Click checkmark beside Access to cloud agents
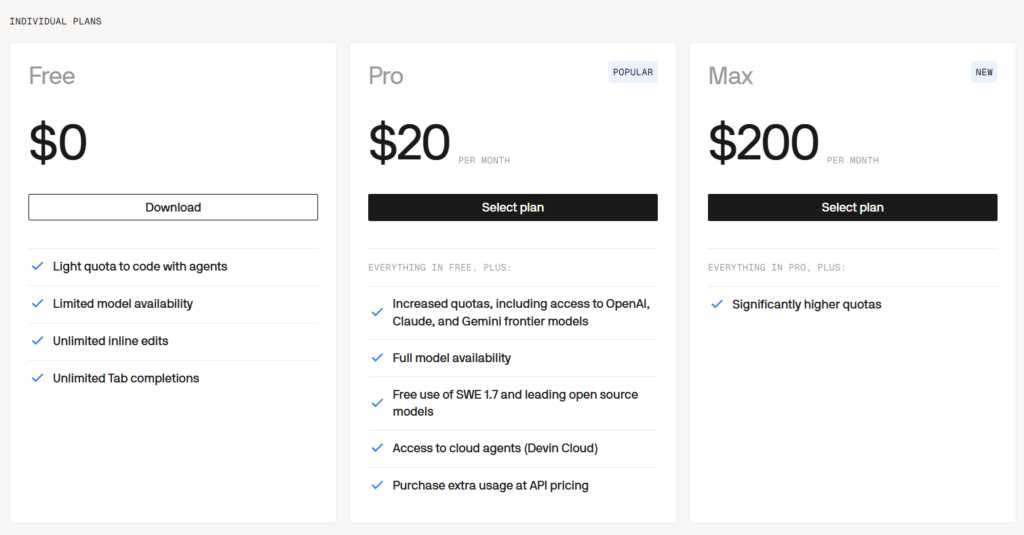Screen dimensions: 1024x535 (377, 448)
